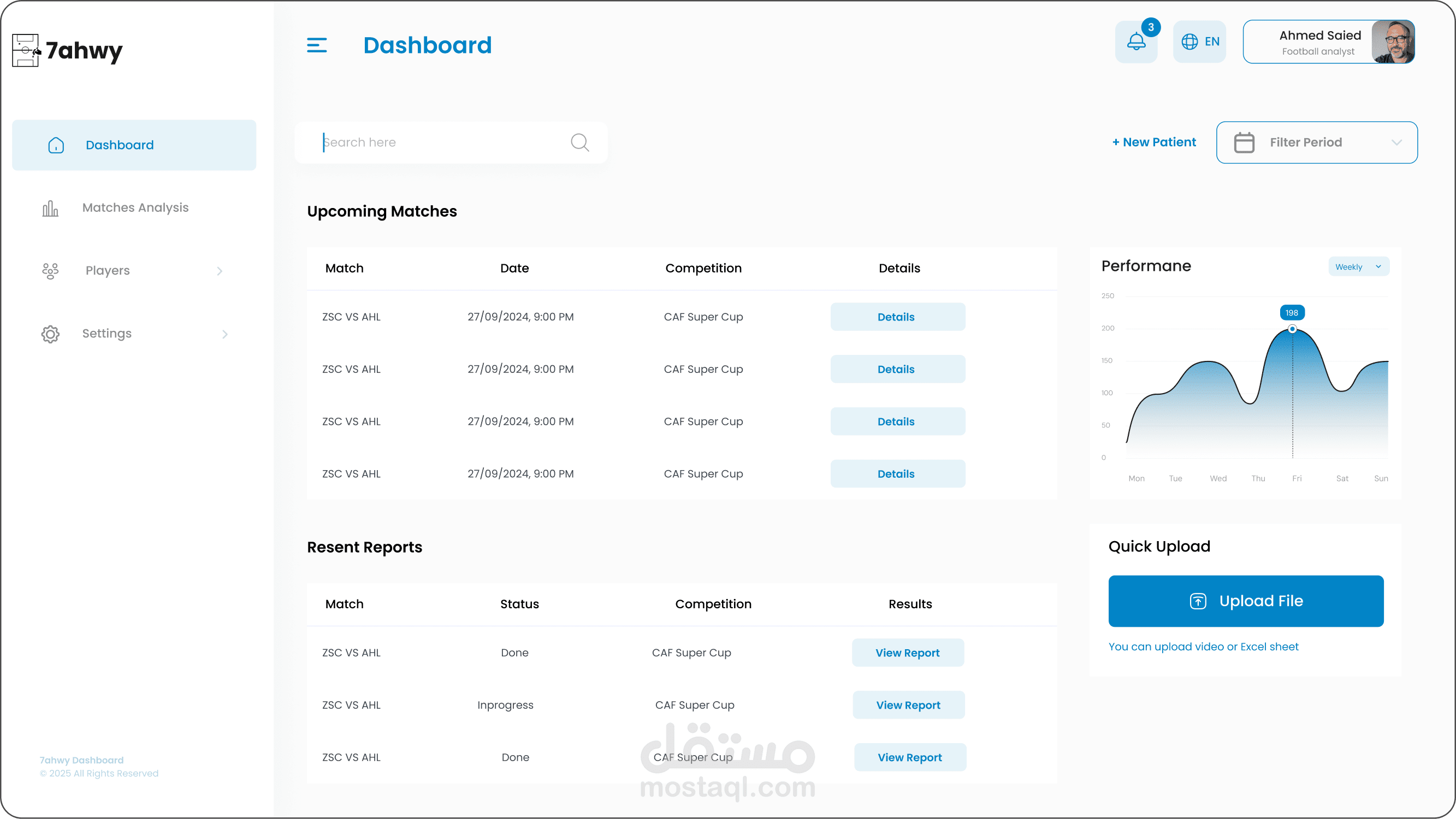Image resolution: width=1456 pixels, height=819 pixels.
Task: Open Matches Analysis in the sidebar
Action: click(x=135, y=208)
